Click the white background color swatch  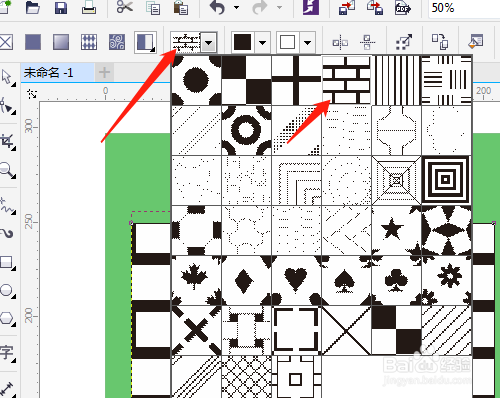(x=288, y=43)
